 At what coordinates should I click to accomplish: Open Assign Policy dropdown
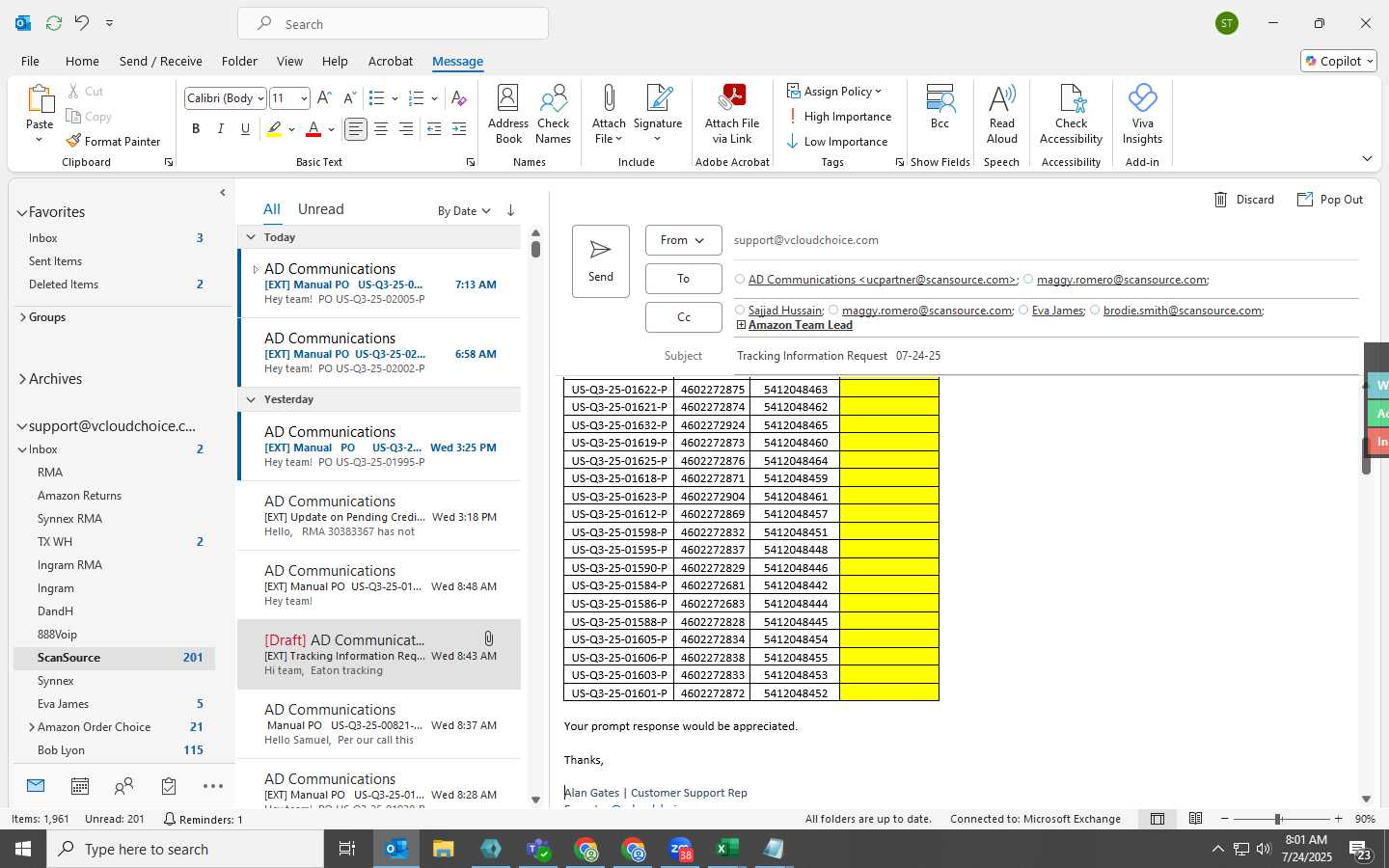click(834, 91)
